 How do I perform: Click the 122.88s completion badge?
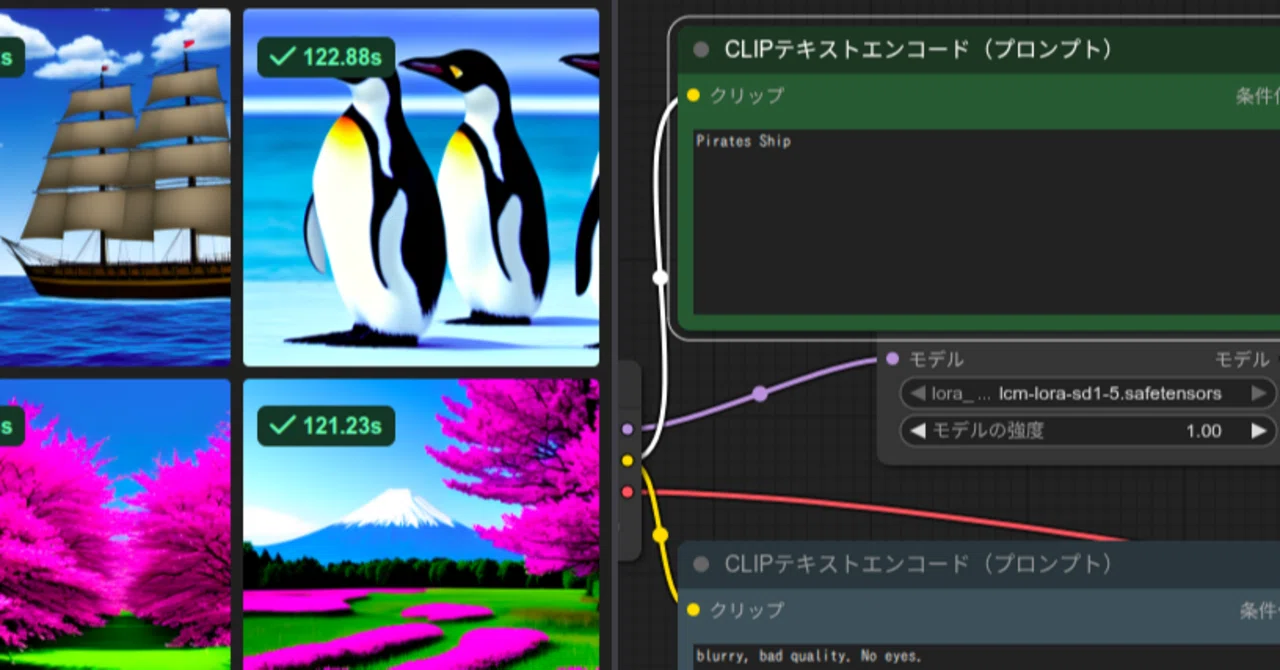coord(326,57)
